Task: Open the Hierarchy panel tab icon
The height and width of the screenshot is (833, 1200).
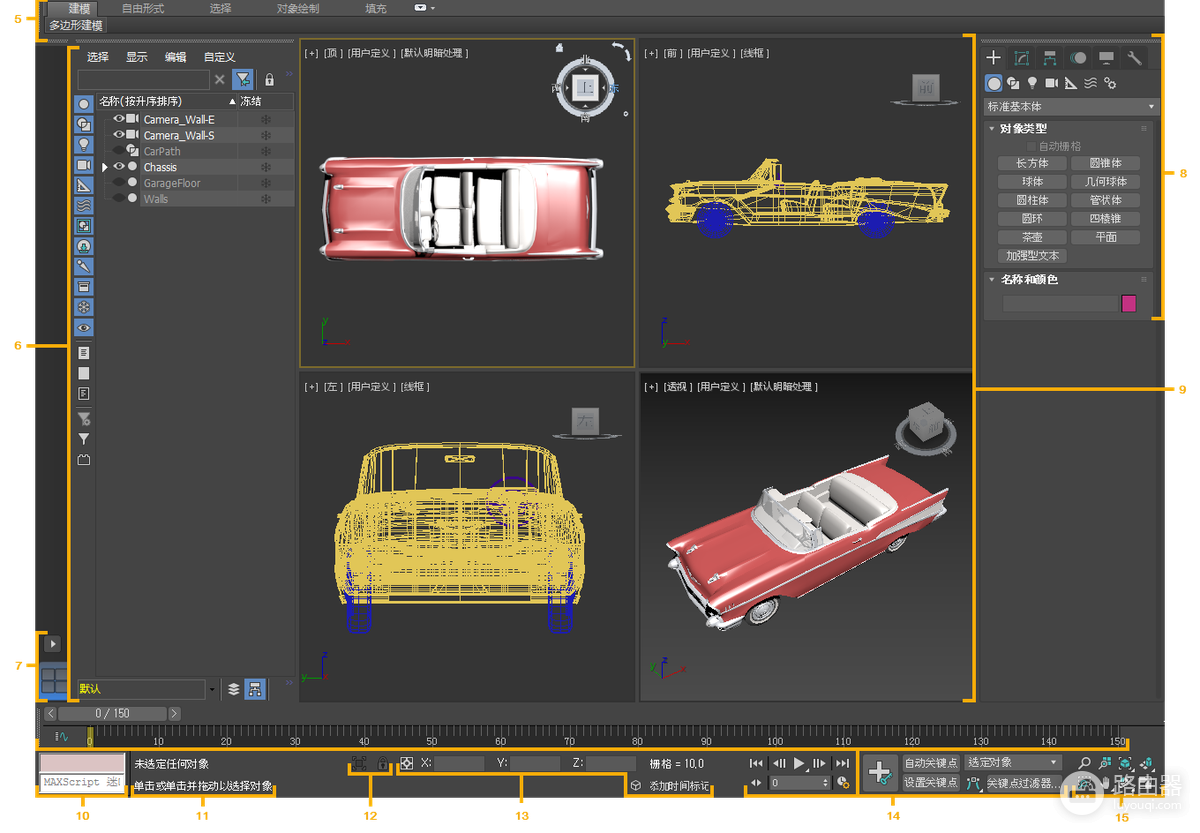Action: click(1049, 58)
